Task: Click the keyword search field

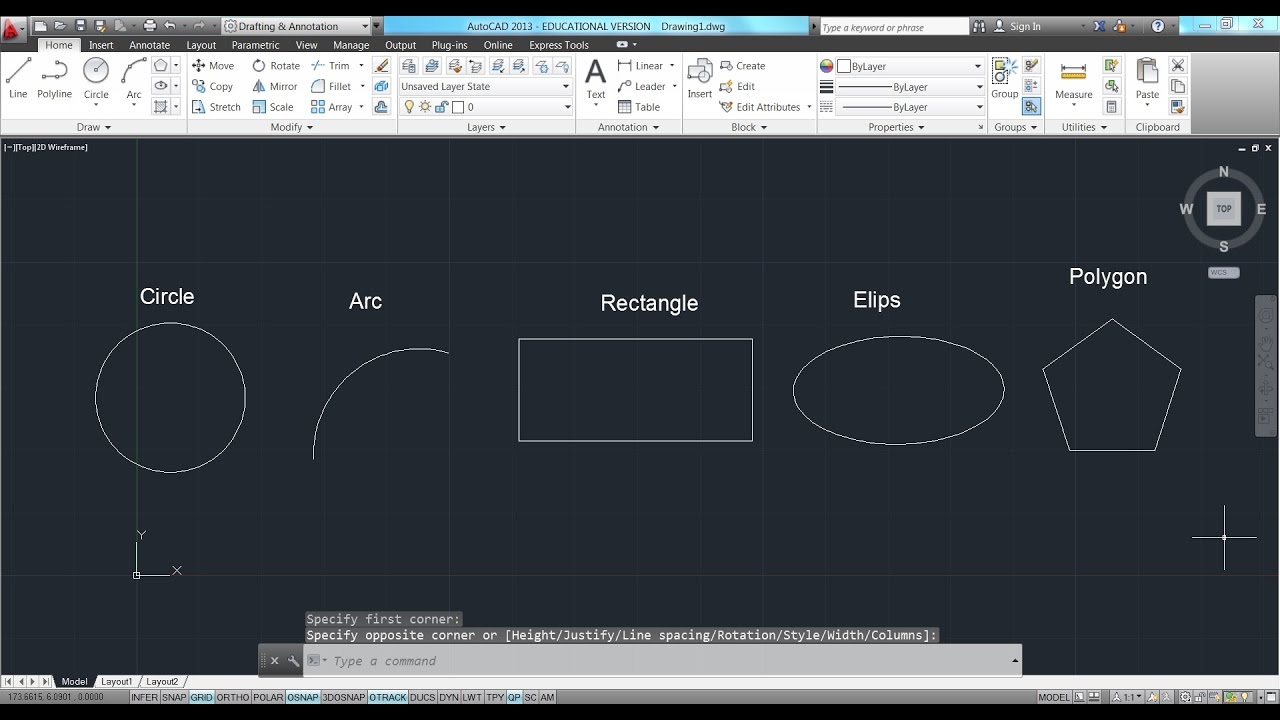Action: 893,27
